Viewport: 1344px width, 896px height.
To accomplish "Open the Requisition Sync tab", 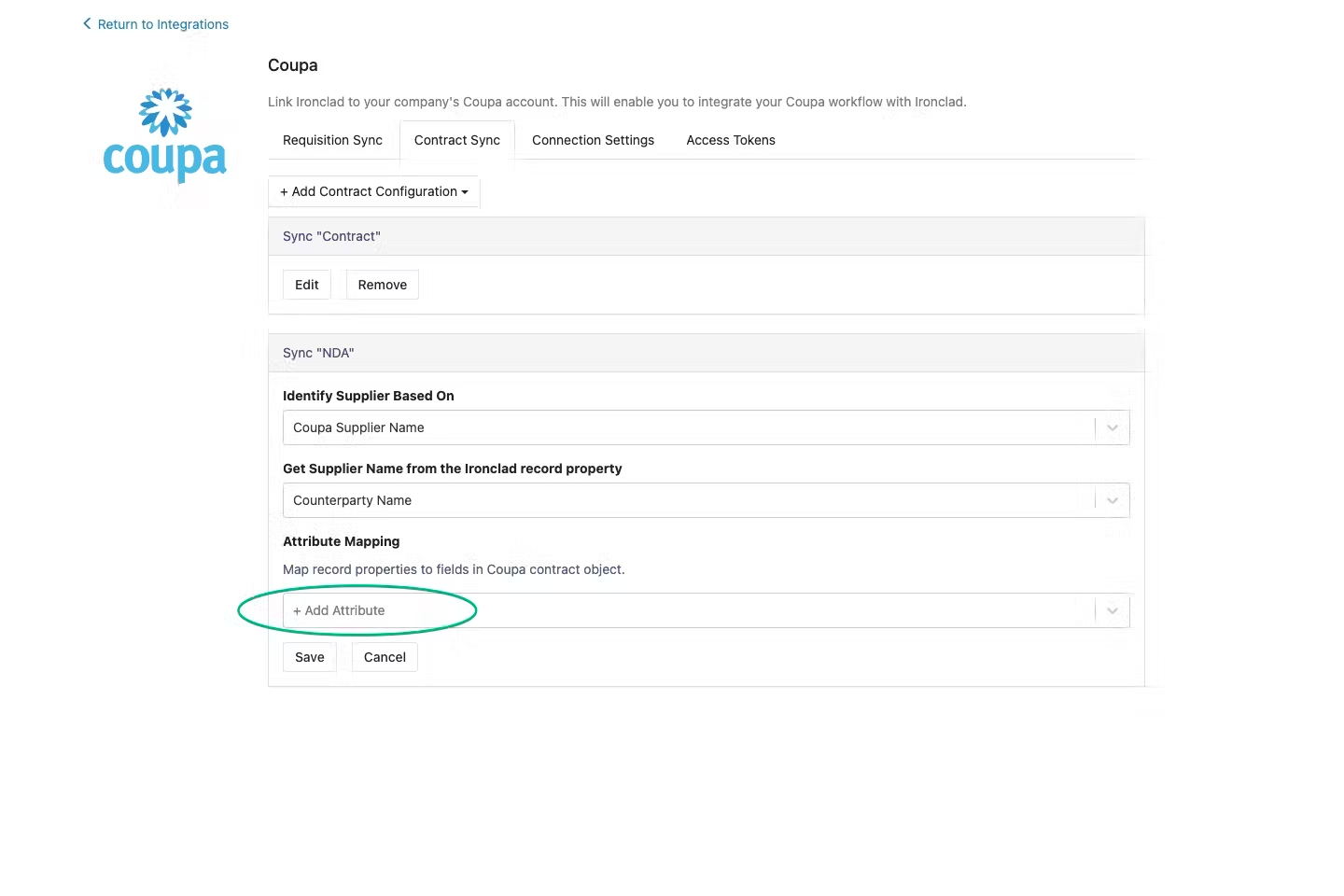I will point(332,140).
